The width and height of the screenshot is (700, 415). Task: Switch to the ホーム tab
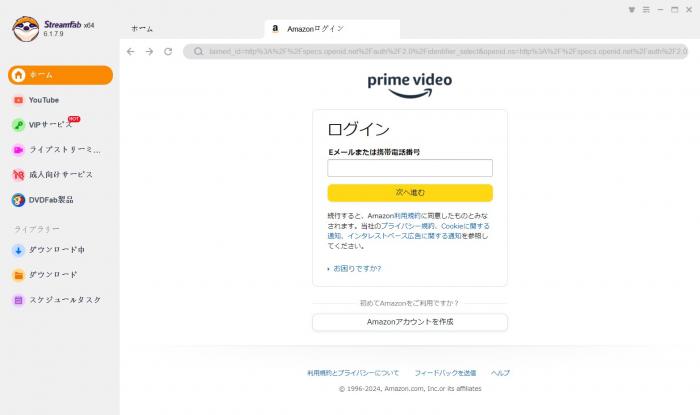tap(142, 29)
